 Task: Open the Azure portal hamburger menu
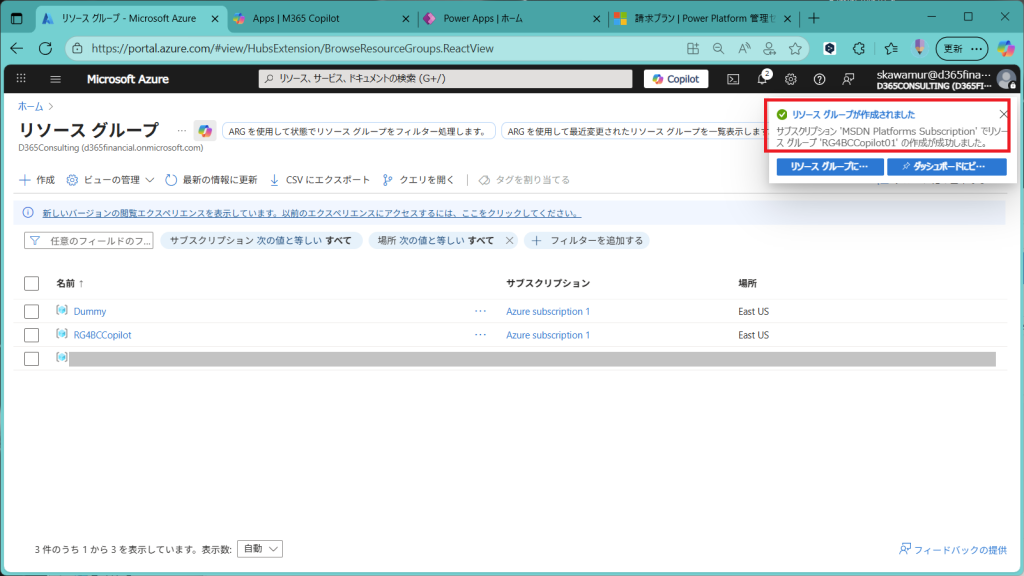click(55, 79)
